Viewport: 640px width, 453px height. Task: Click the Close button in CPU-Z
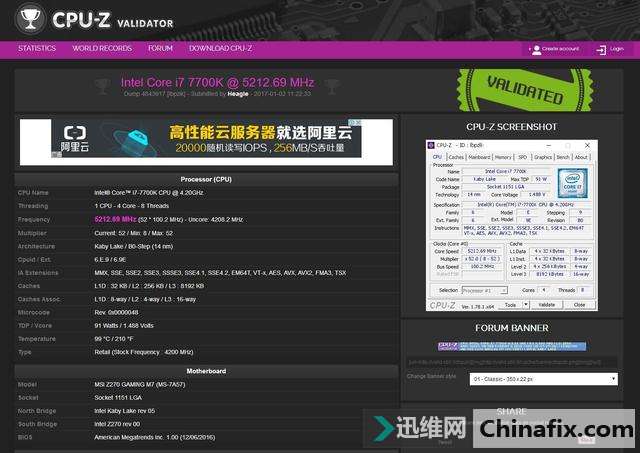580,305
